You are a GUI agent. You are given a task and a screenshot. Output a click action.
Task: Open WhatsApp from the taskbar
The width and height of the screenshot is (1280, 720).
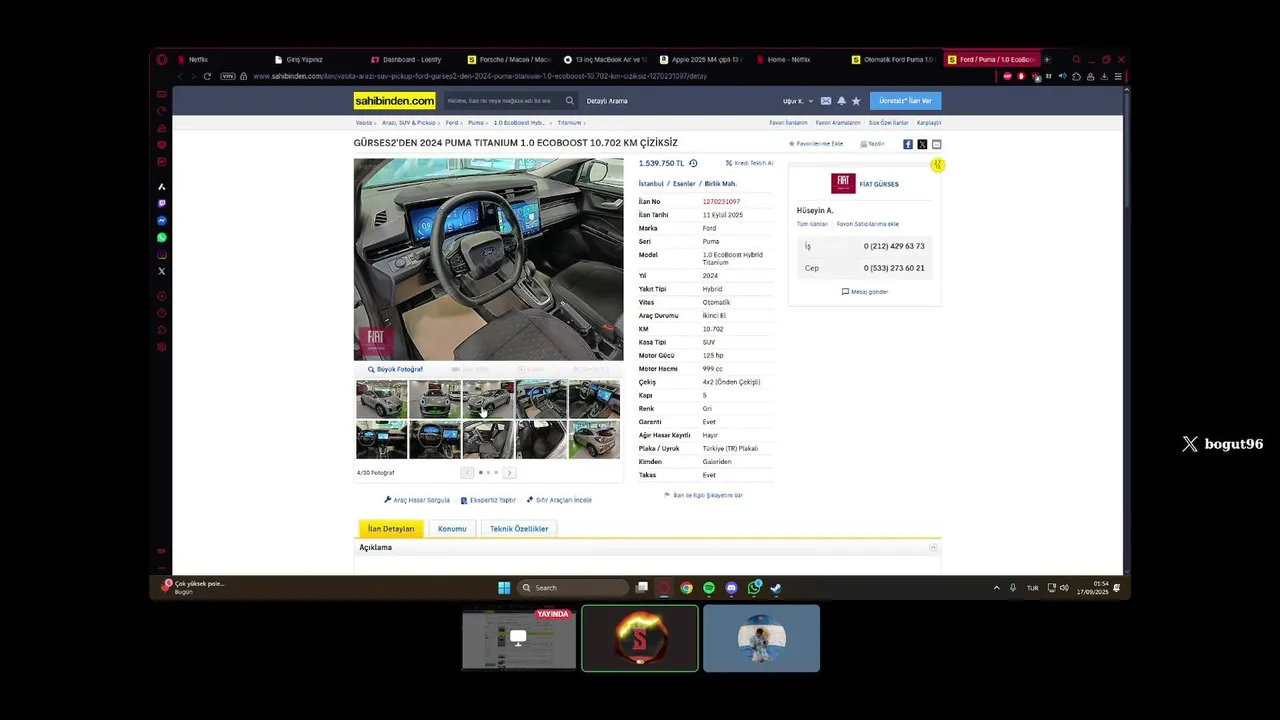[754, 588]
